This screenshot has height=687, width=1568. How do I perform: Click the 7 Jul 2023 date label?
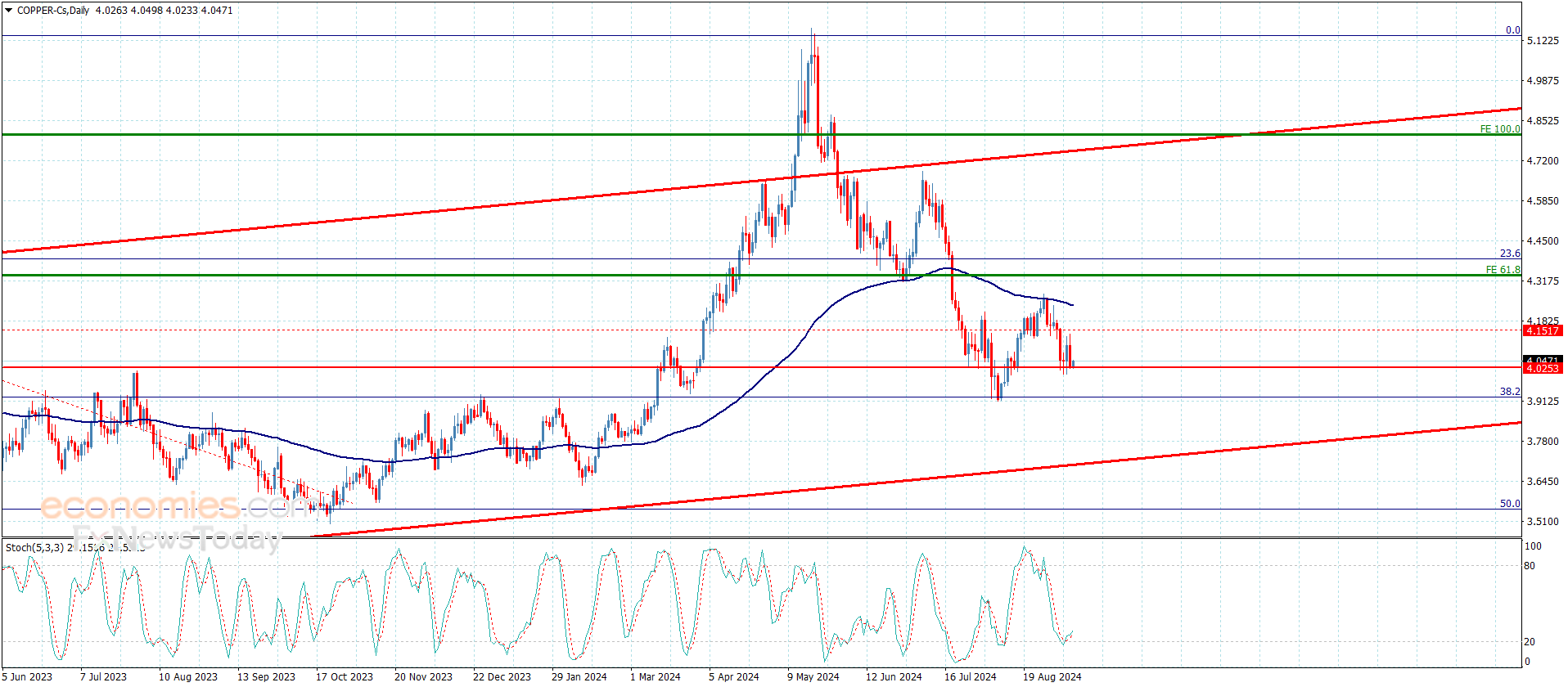coord(103,676)
